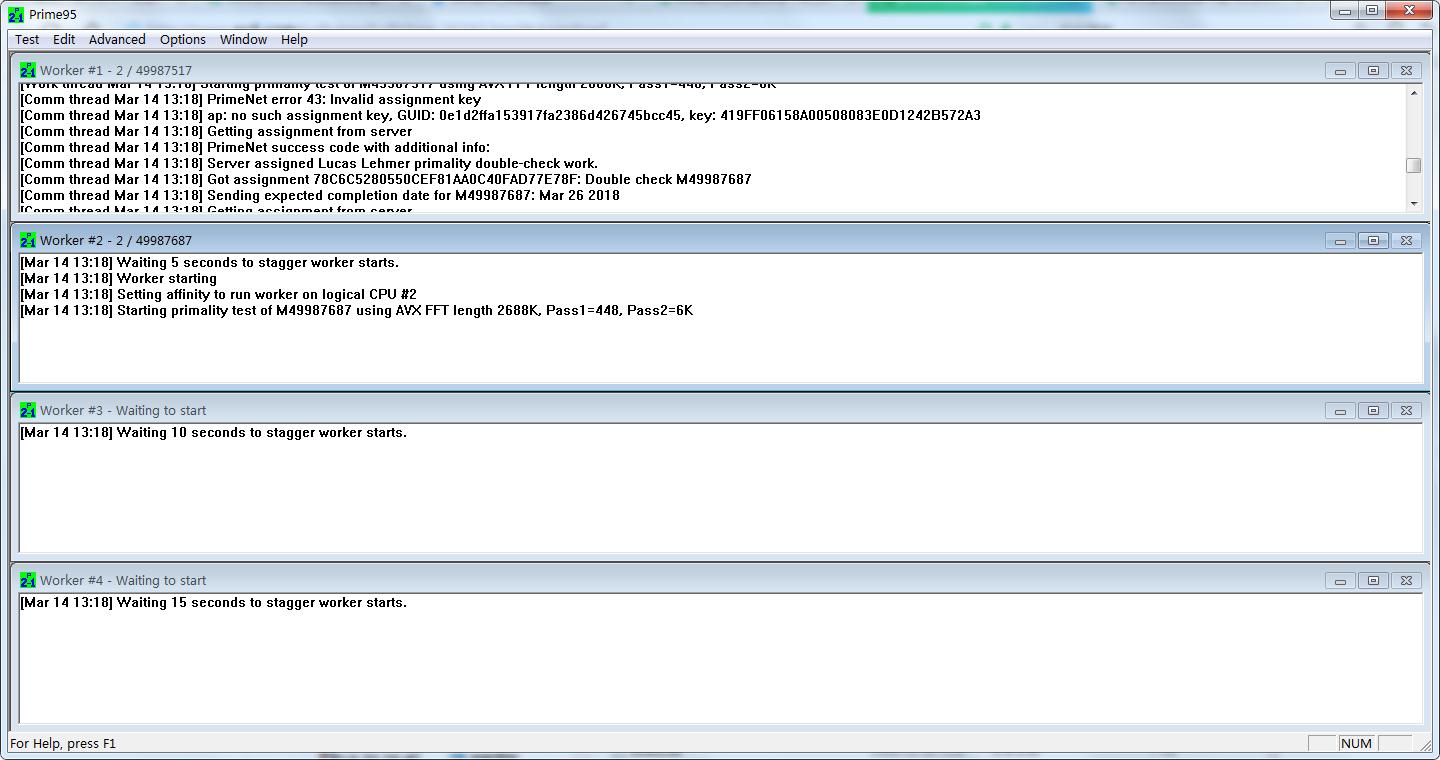1440x760 pixels.
Task: Close the Worker #4 child window
Action: point(1406,580)
